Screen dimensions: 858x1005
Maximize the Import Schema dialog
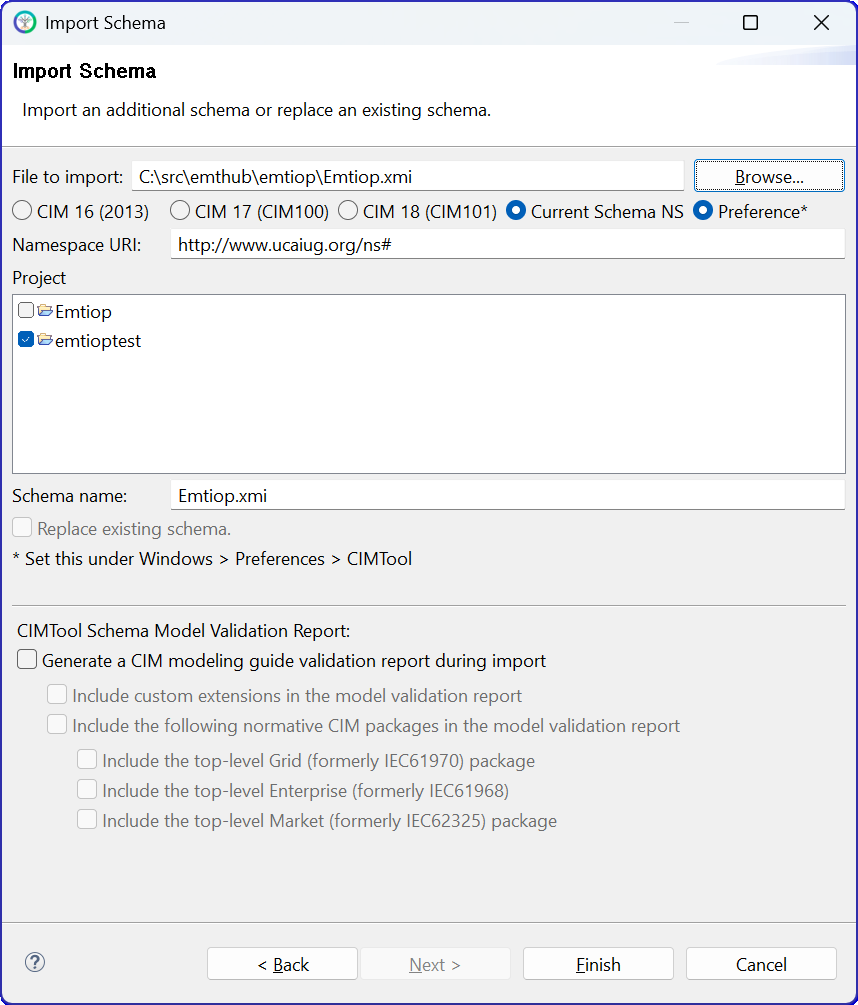tap(750, 22)
